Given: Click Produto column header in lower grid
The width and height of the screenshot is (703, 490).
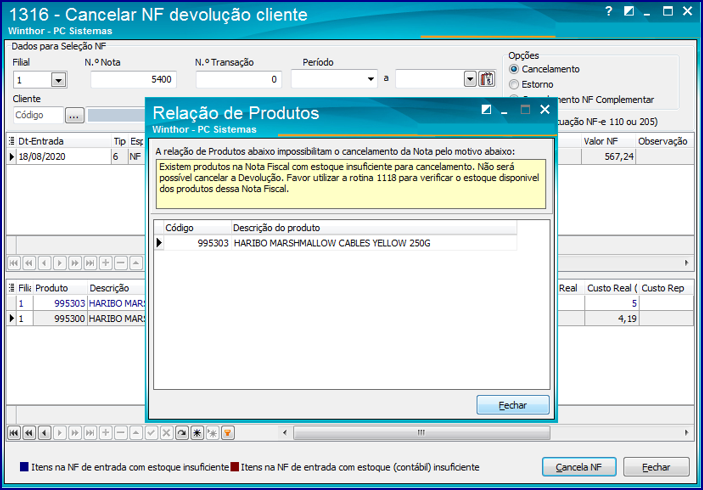Looking at the screenshot, I should coord(60,288).
